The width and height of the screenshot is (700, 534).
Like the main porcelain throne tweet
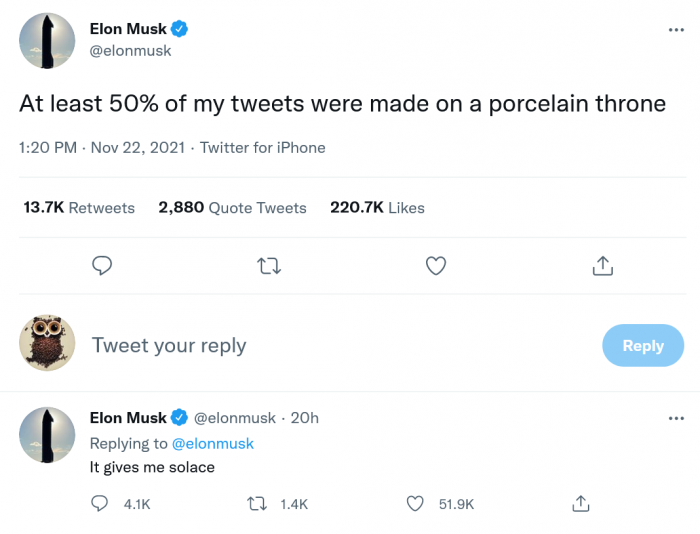(435, 265)
